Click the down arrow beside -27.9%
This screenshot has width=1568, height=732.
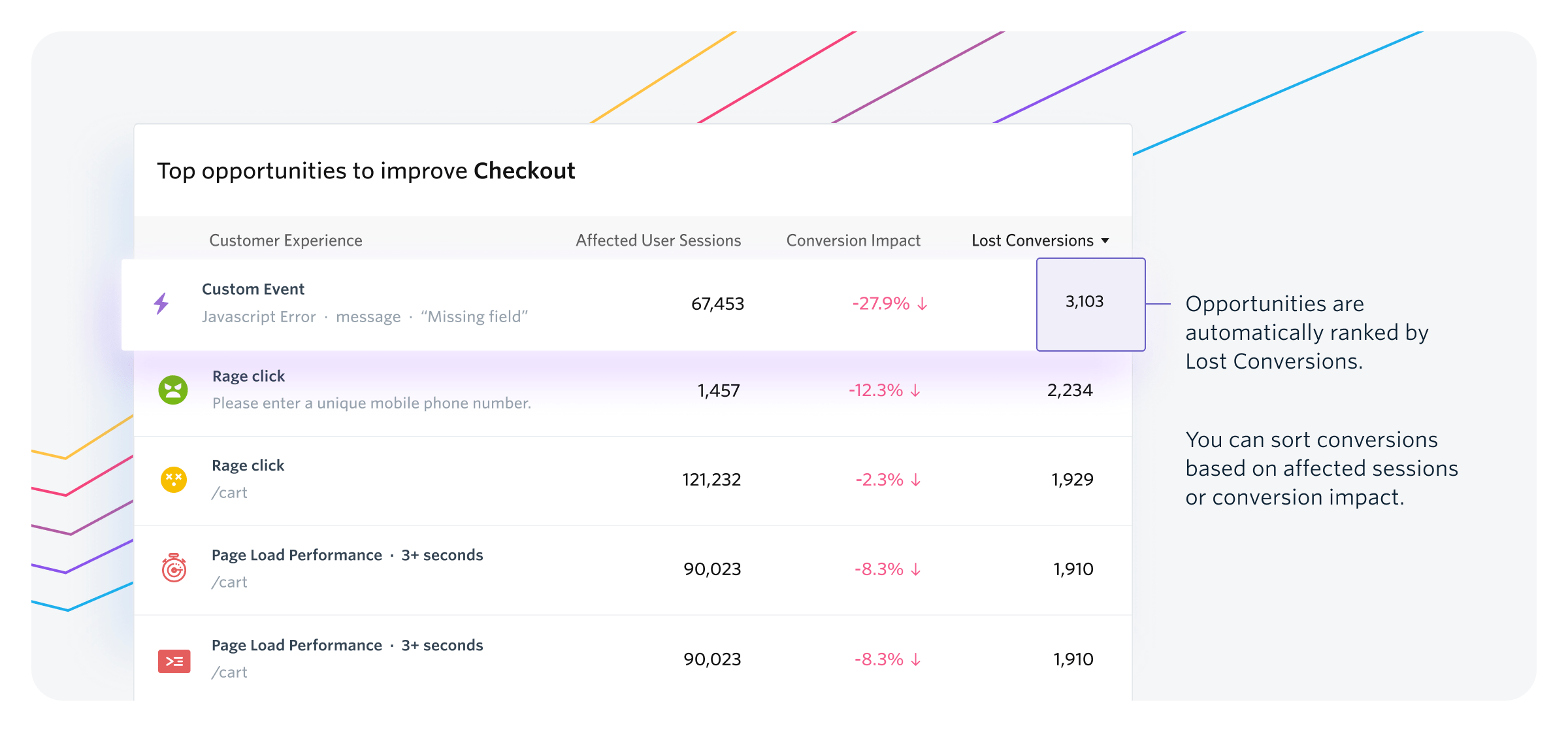[923, 304]
